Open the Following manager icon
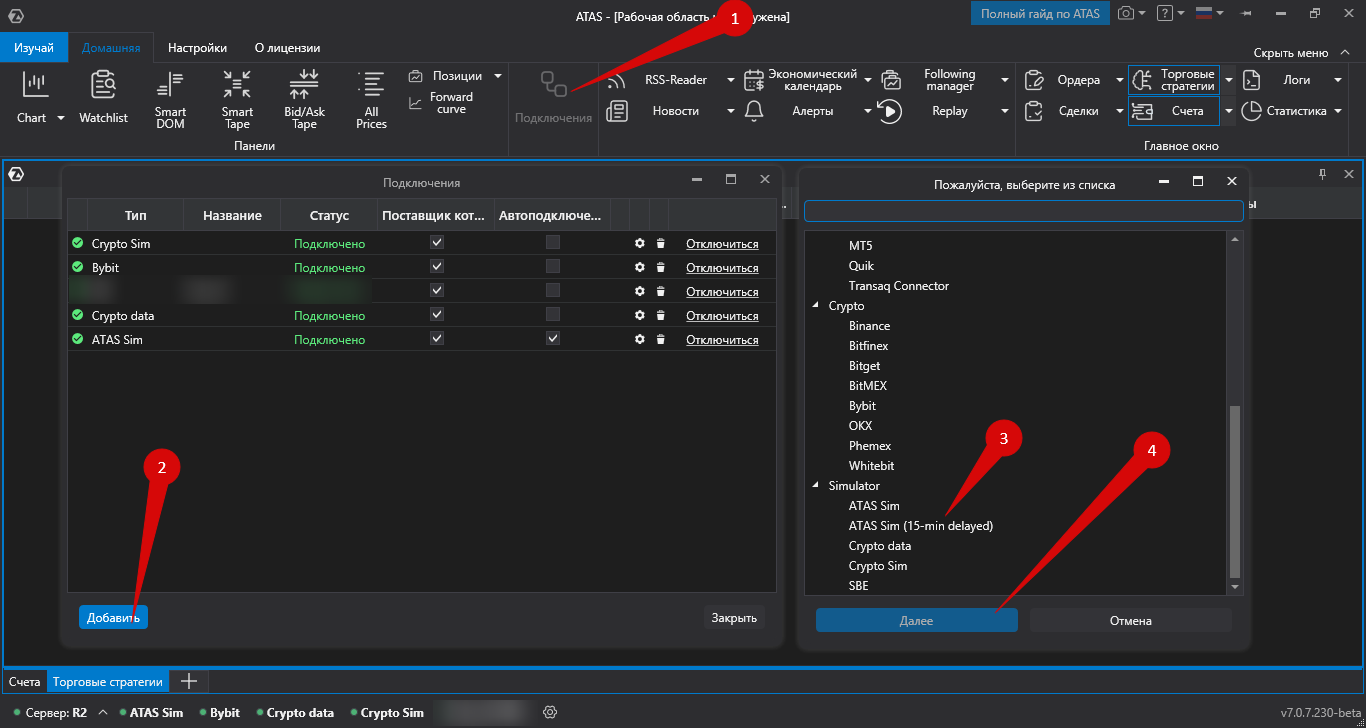The image size is (1366, 728). [x=890, y=80]
